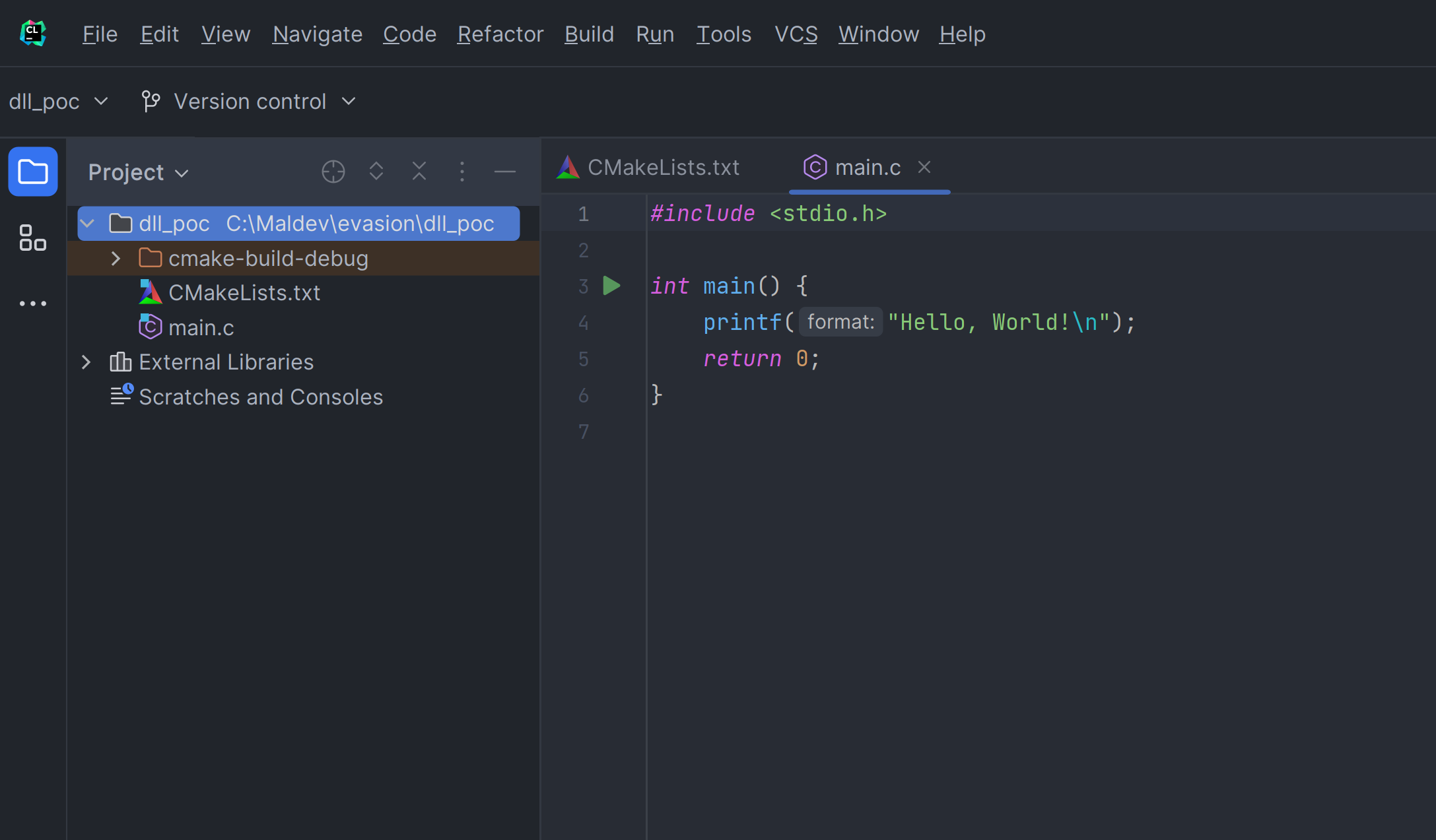This screenshot has height=840, width=1436.
Task: Hide the Project panel with minimize dash
Action: point(505,172)
